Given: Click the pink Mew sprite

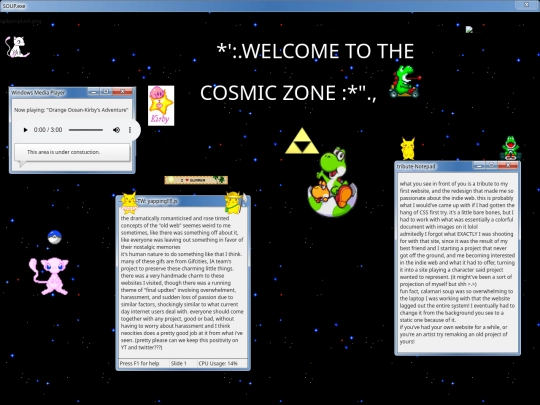Looking at the screenshot, I should pyautogui.click(x=50, y=276).
